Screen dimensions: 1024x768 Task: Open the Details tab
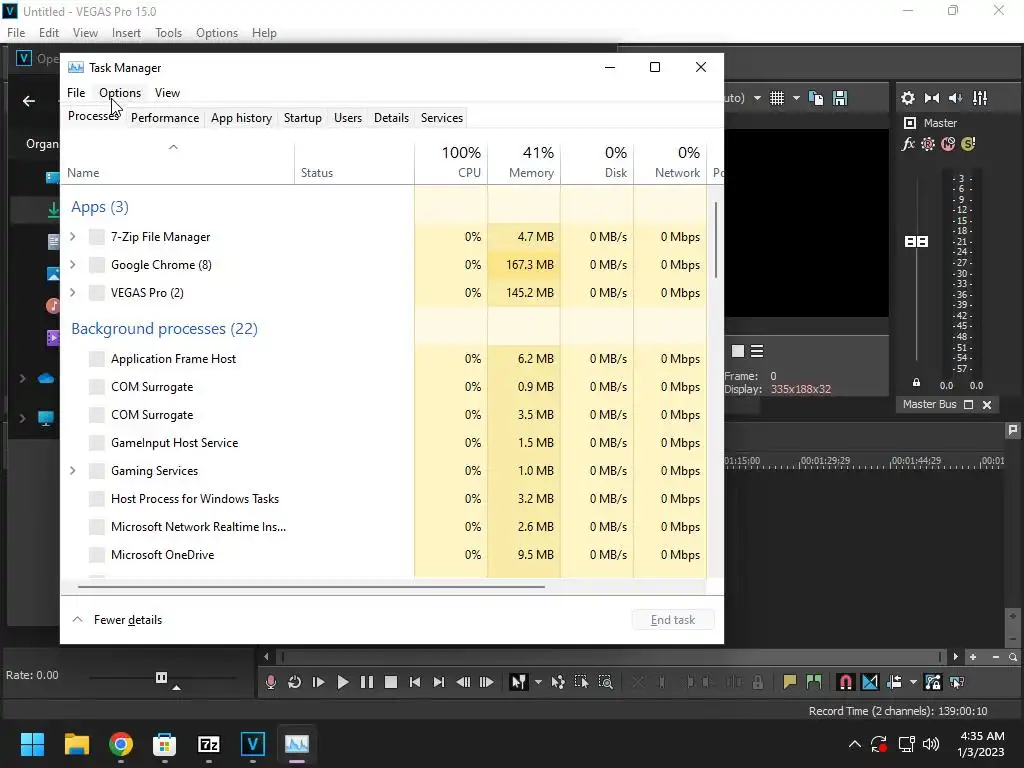(x=391, y=118)
